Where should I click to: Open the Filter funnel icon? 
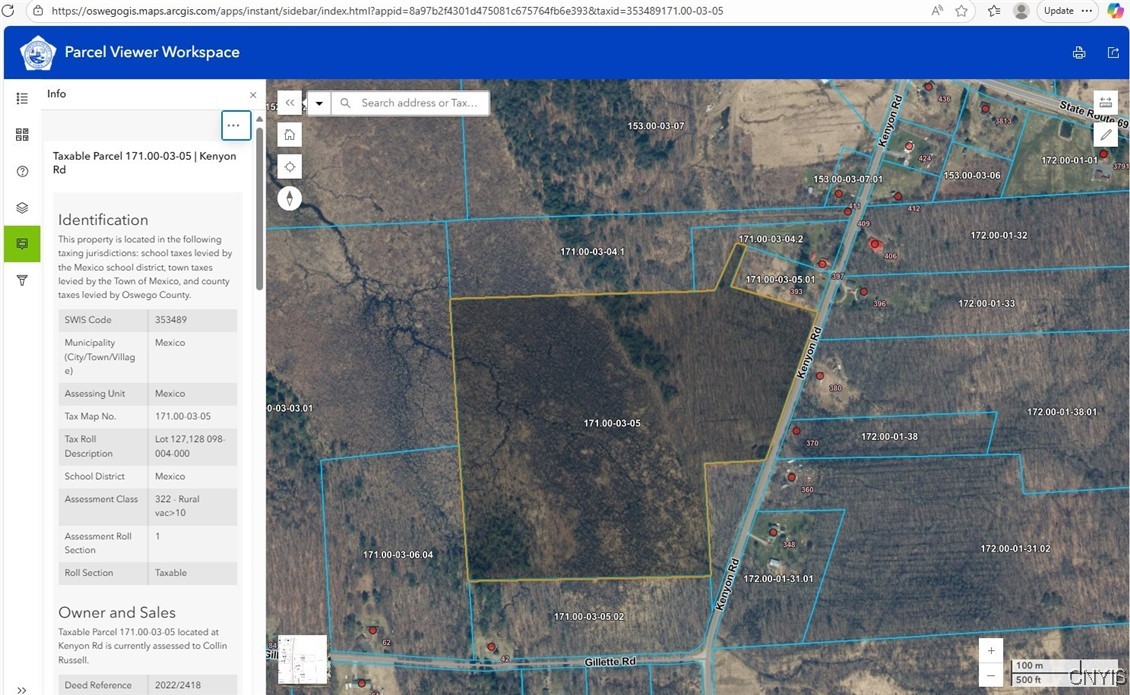(22, 281)
